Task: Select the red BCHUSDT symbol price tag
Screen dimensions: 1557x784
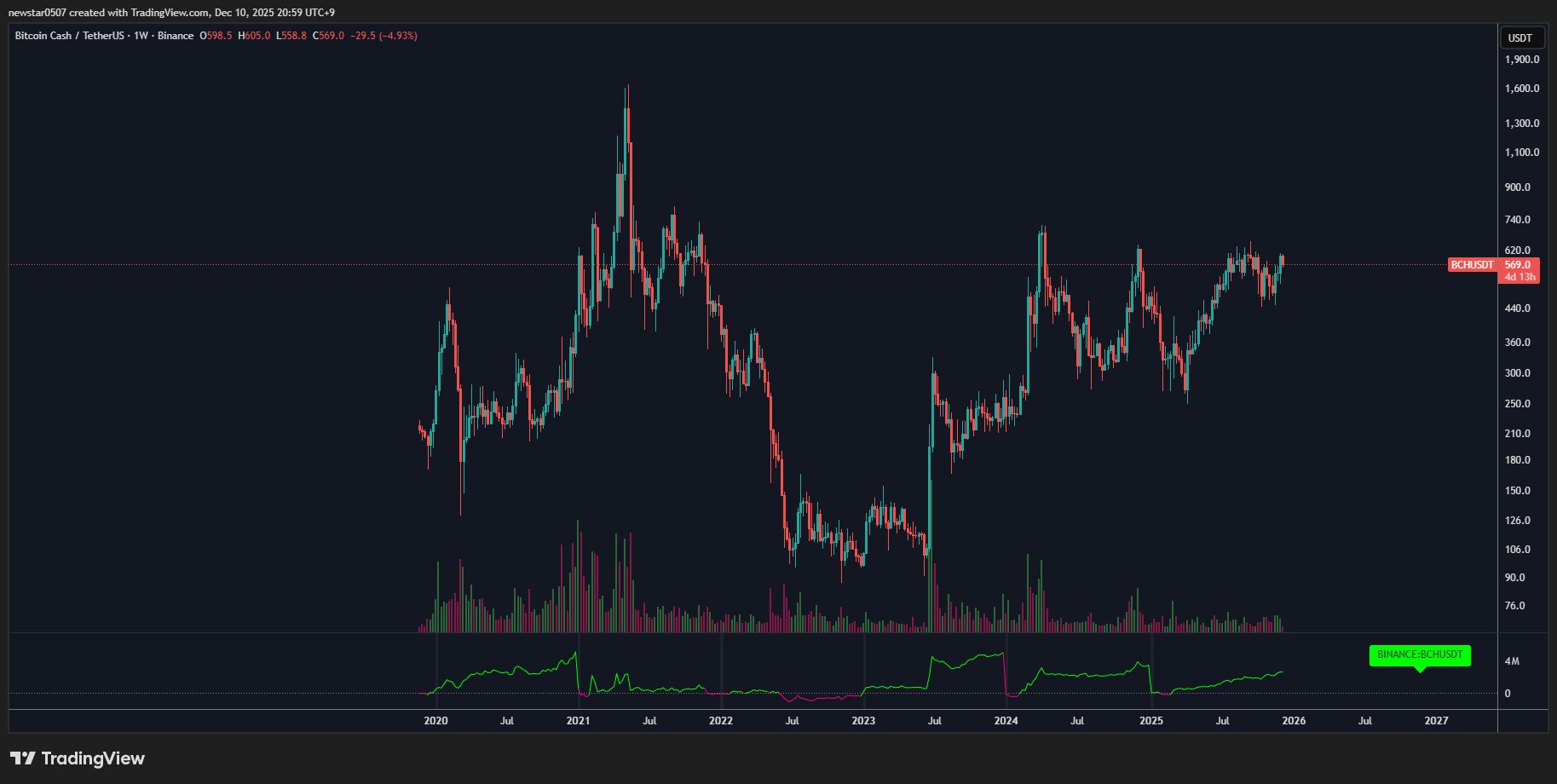Action: tap(1473, 265)
